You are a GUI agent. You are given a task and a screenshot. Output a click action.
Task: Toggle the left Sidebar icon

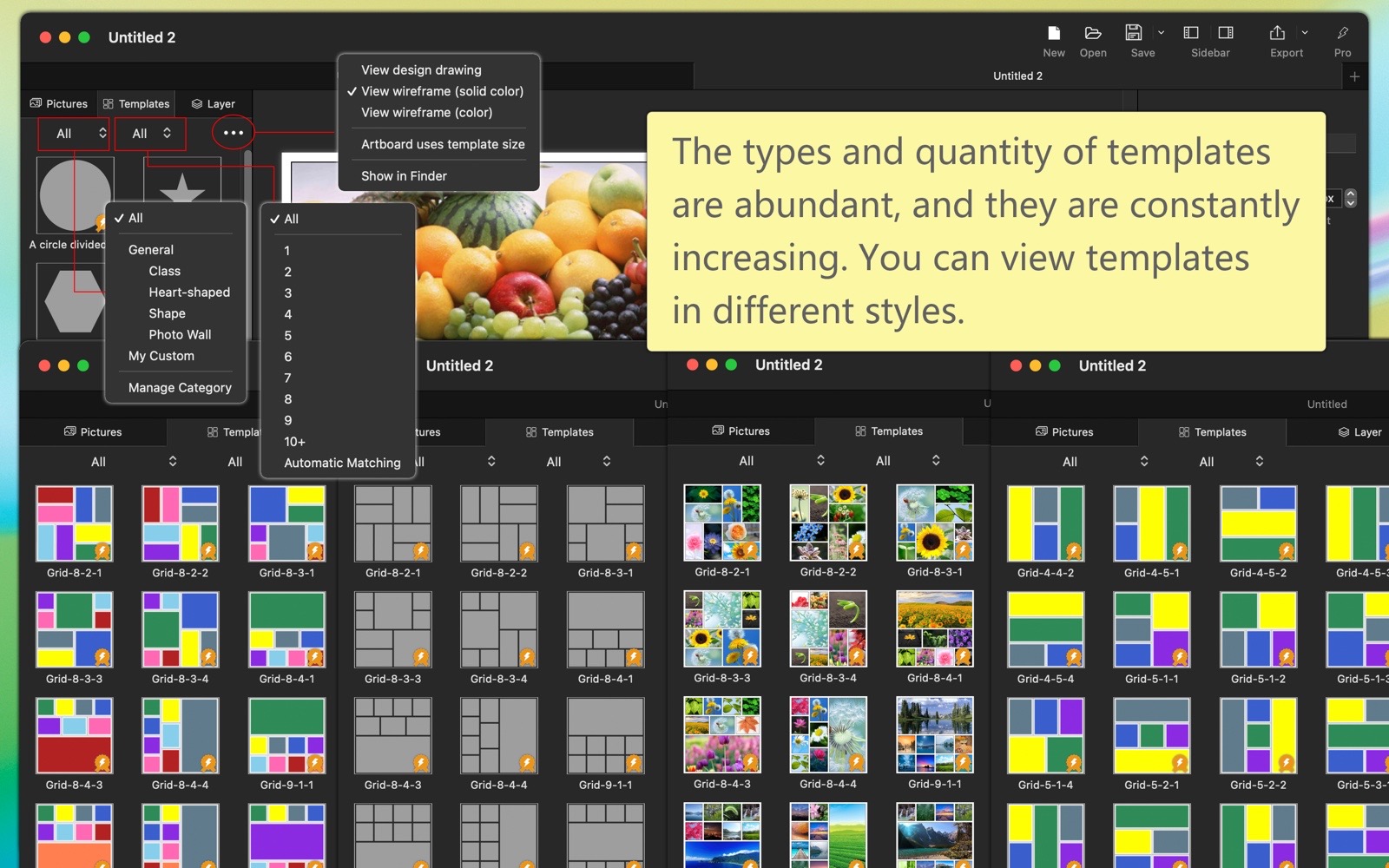coord(1191,34)
